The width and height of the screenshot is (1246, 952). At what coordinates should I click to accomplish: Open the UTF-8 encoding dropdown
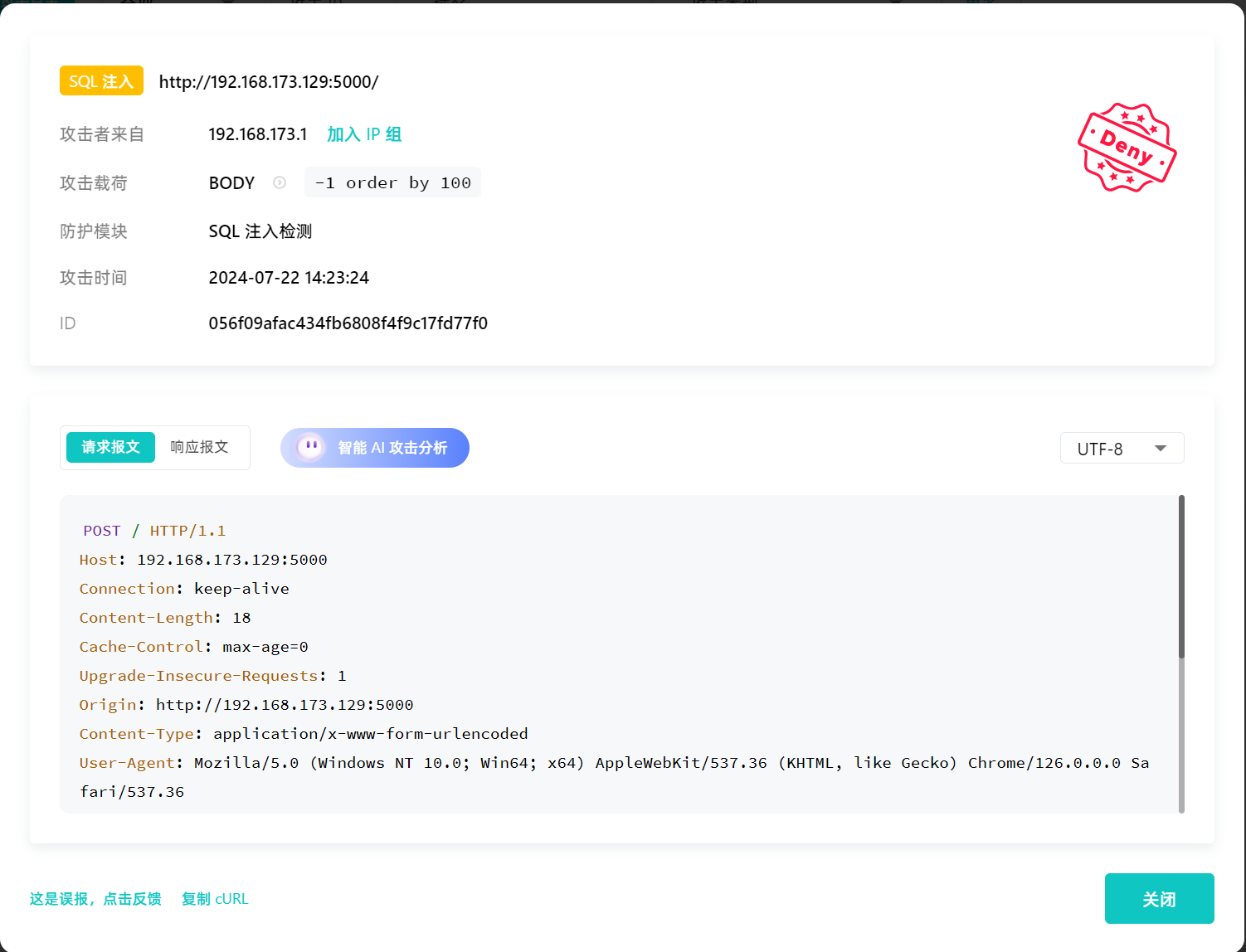click(x=1122, y=449)
